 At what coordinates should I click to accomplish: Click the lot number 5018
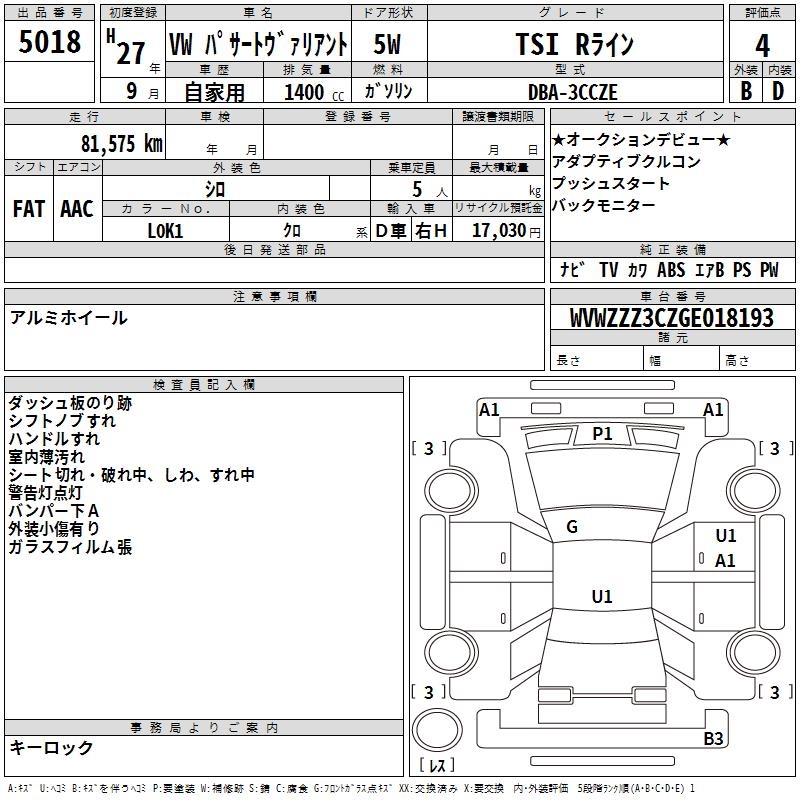click(x=50, y=43)
